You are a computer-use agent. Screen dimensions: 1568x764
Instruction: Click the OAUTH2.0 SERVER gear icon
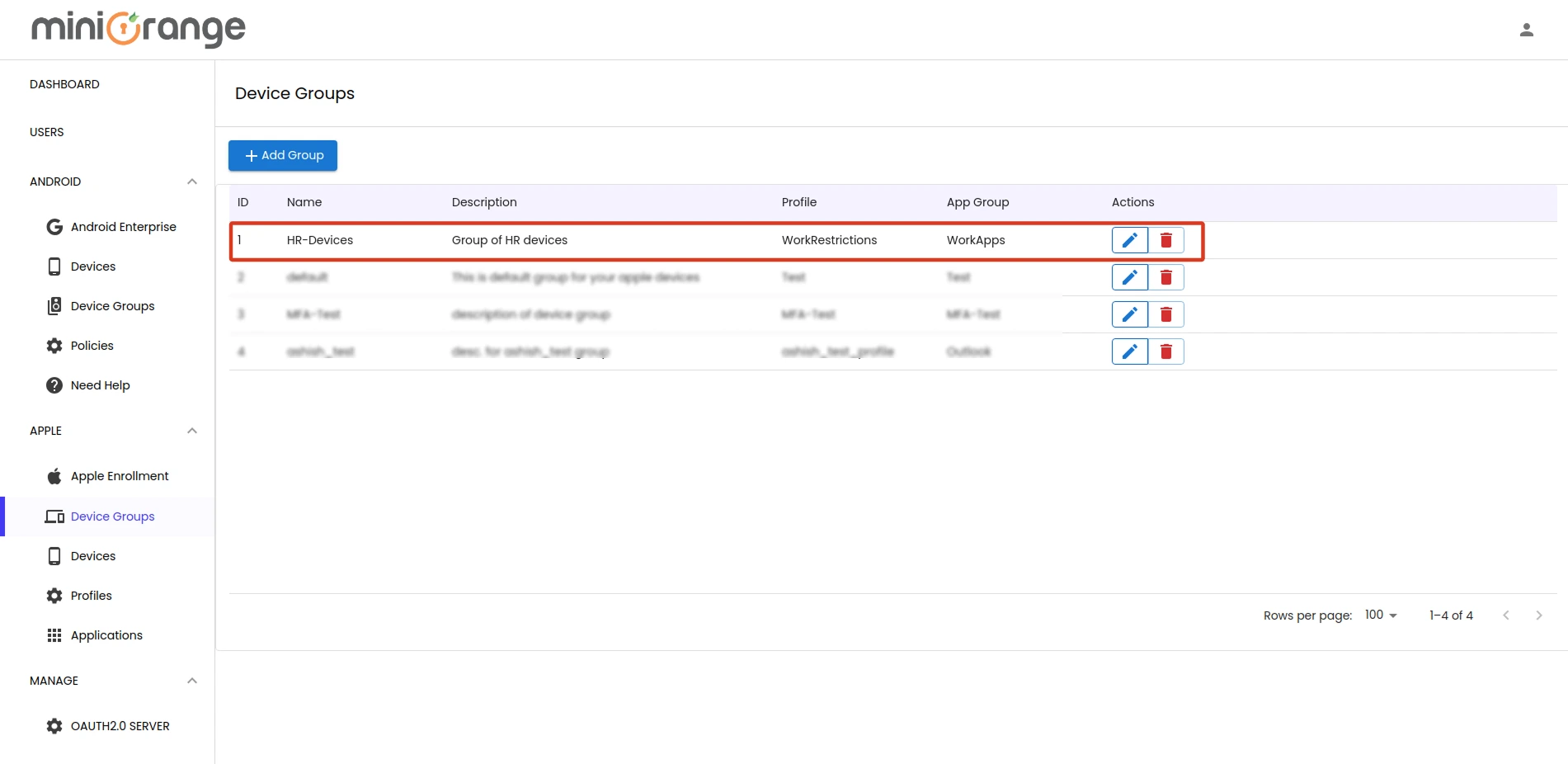pos(54,726)
